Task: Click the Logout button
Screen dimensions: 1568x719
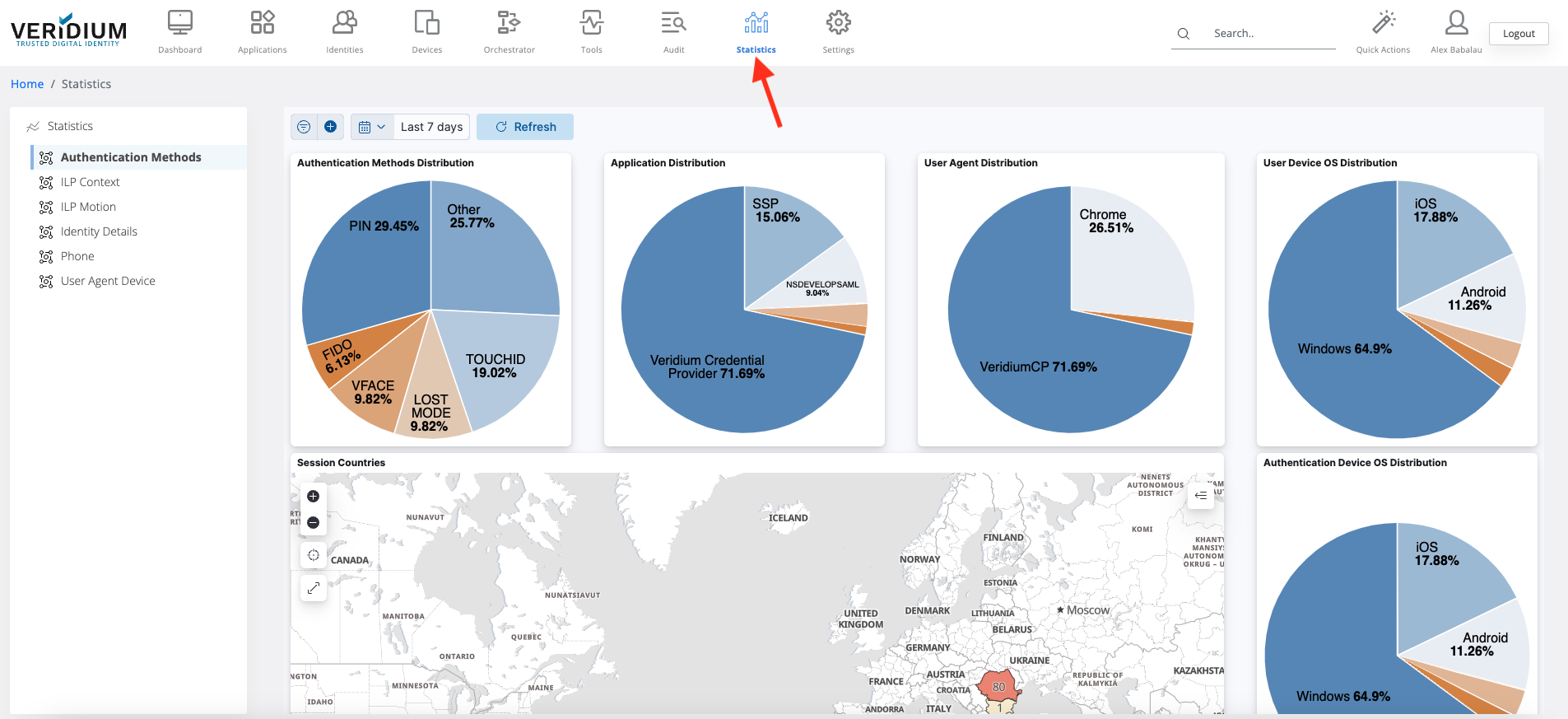Action: [x=1518, y=34]
